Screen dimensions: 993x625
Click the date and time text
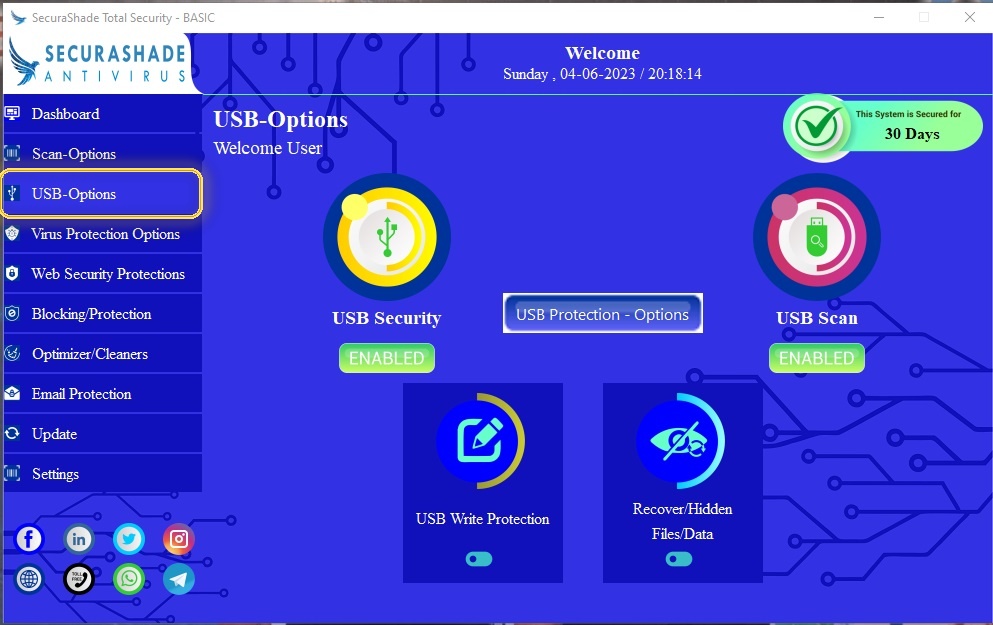coord(602,74)
